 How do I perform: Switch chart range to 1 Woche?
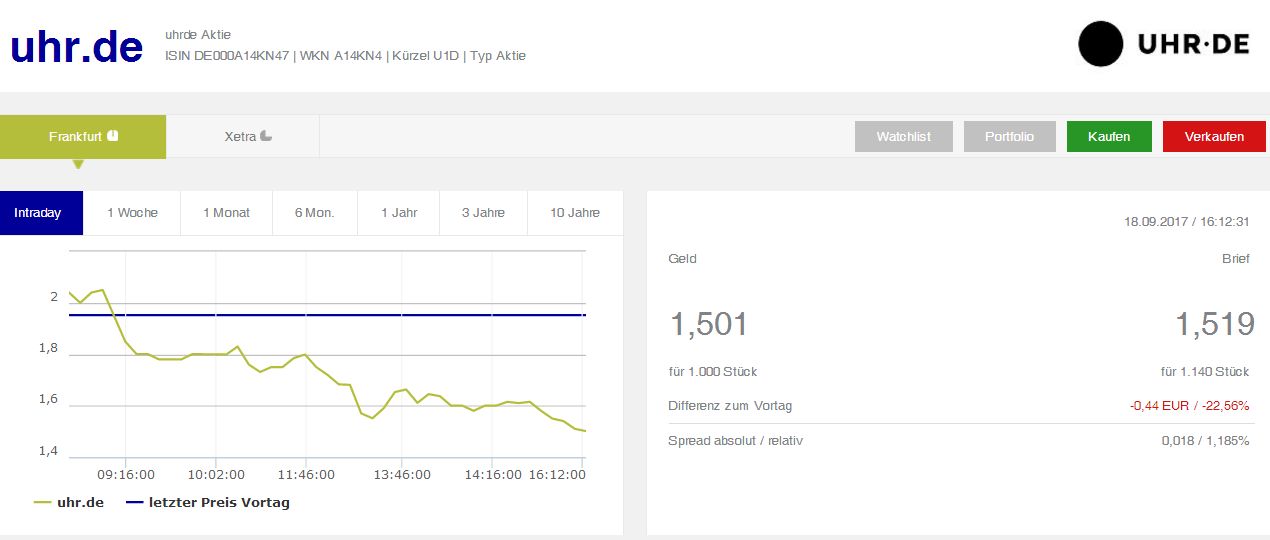tap(132, 213)
